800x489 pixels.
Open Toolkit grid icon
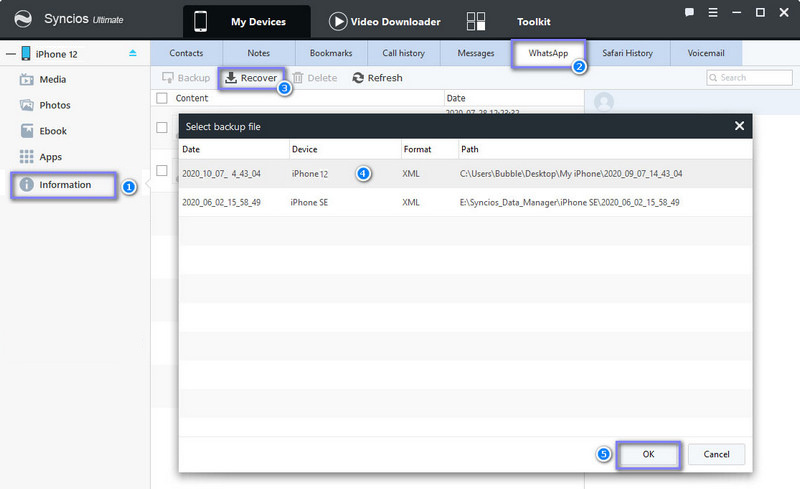[476, 21]
